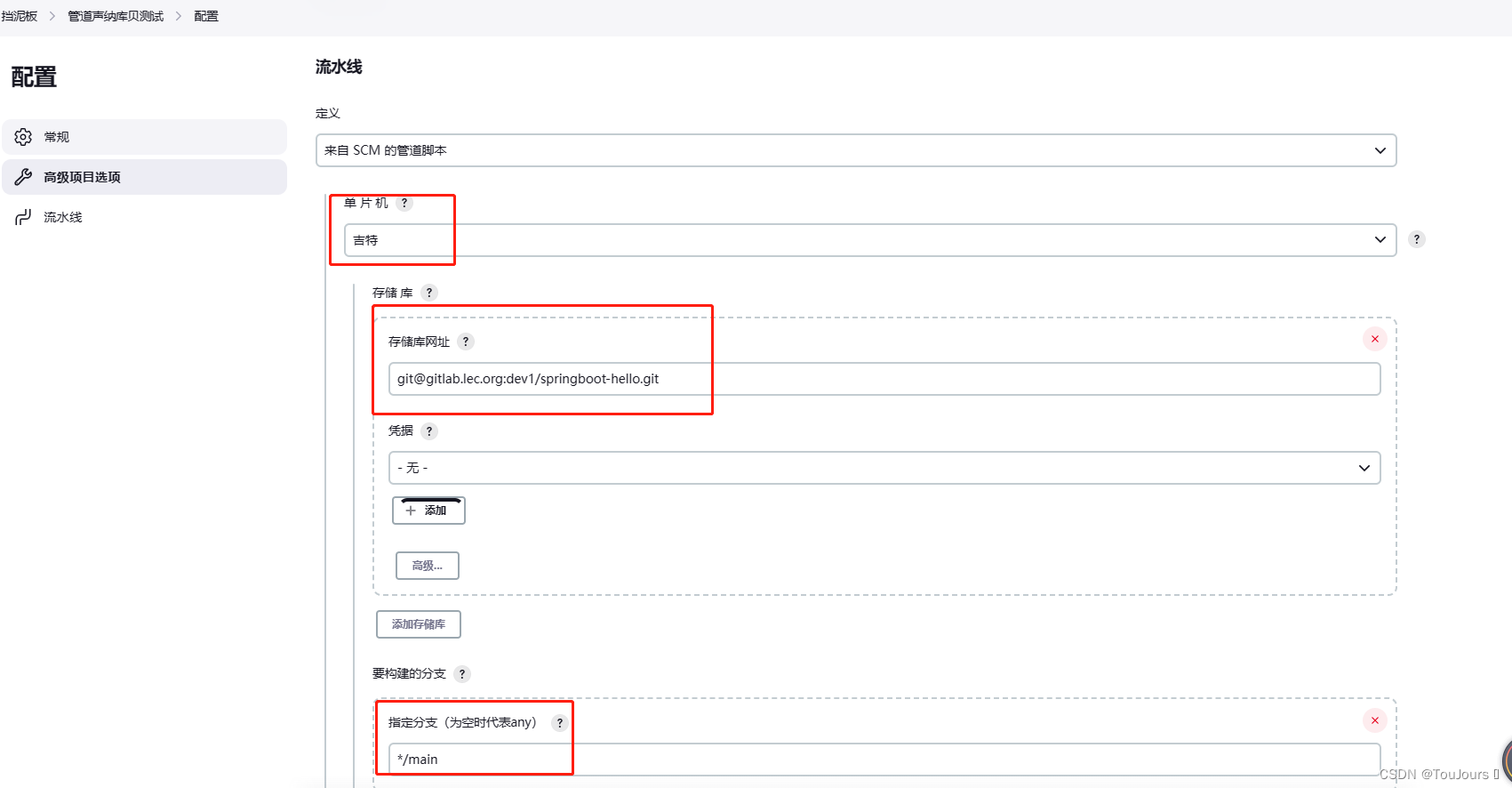Open the 管道声纳库贝测试 breadcrumb
Image resolution: width=1512 pixels, height=788 pixels.
tap(116, 16)
